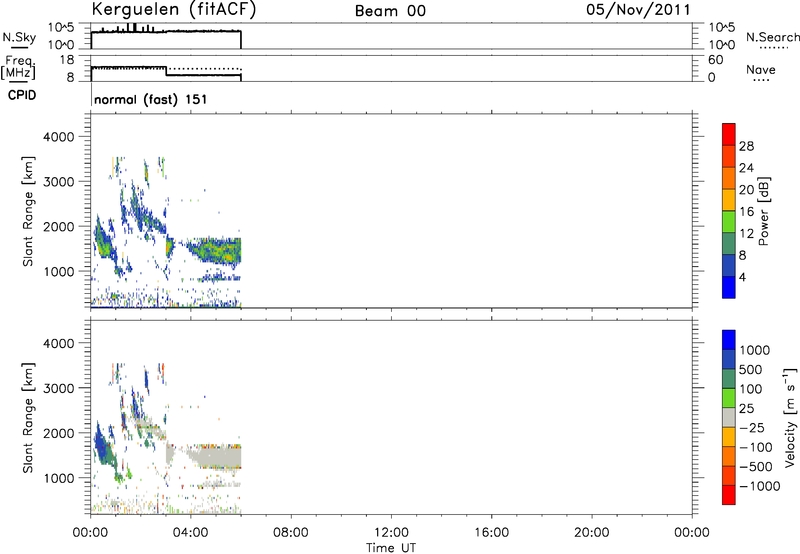Click '-1000' tick on Velocity colorbar

[x=759, y=486]
